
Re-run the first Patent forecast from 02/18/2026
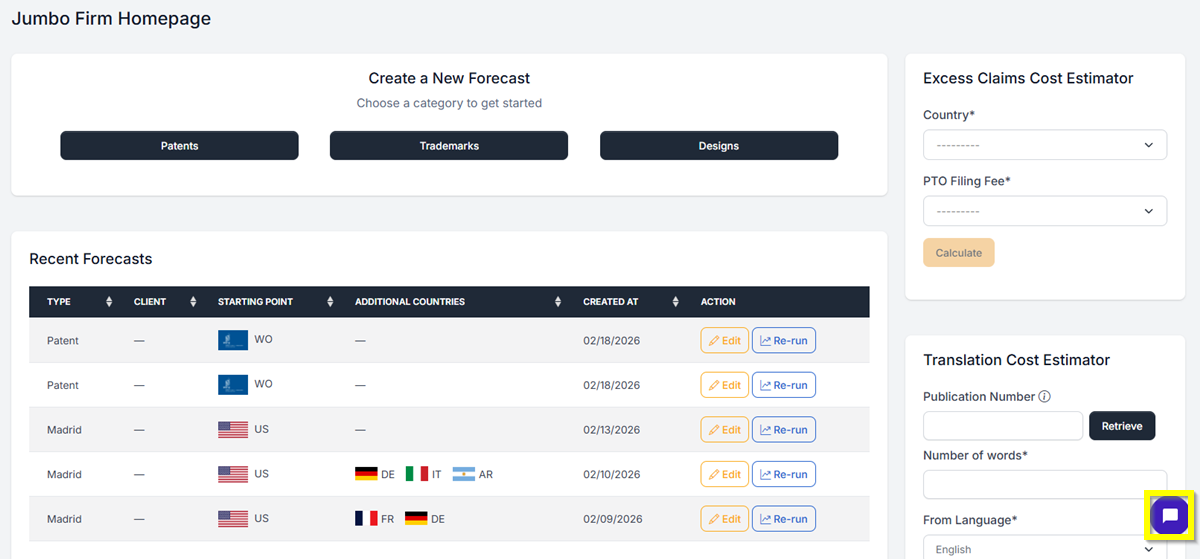click(x=784, y=341)
